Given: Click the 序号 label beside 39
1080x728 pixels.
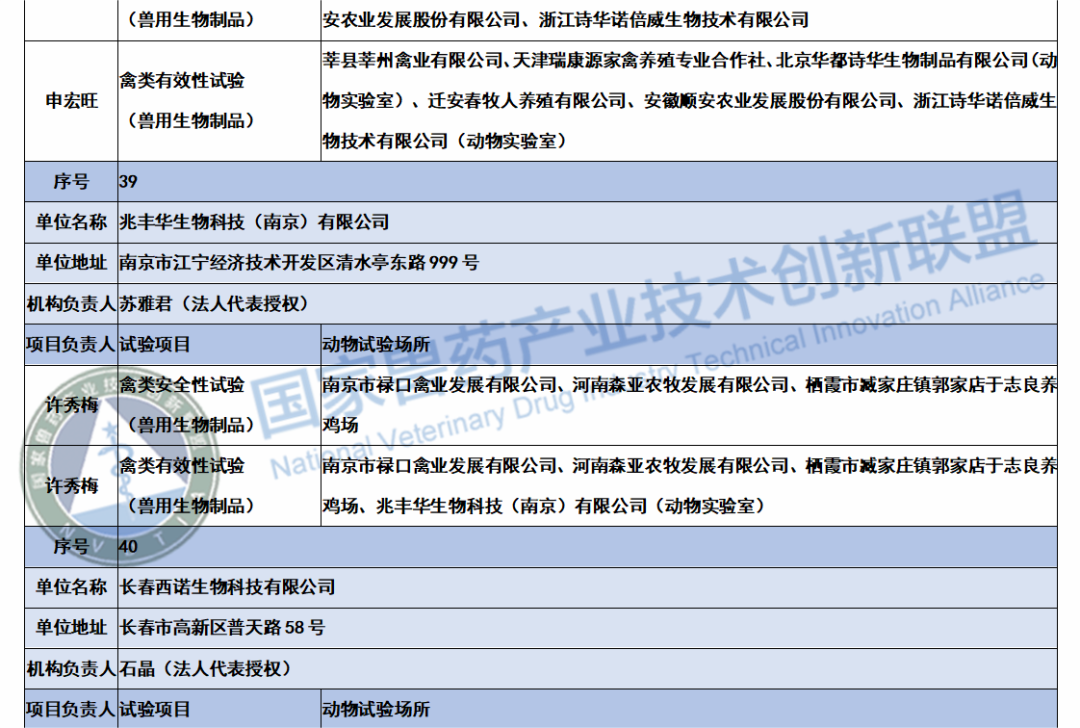Looking at the screenshot, I should 72,182.
